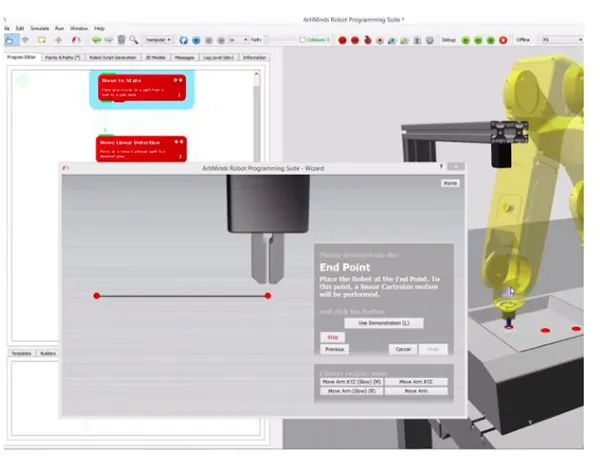
Task: Click the second green Debug step icon
Action: click(x=478, y=40)
